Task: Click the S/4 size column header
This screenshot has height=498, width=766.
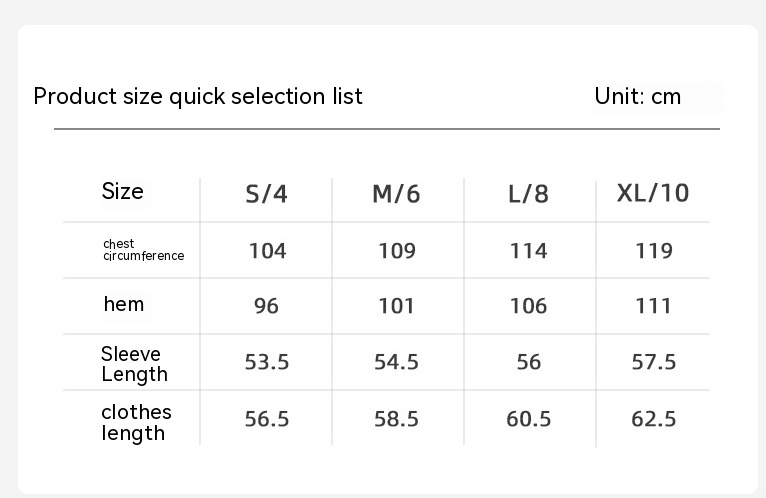Action: (x=266, y=194)
